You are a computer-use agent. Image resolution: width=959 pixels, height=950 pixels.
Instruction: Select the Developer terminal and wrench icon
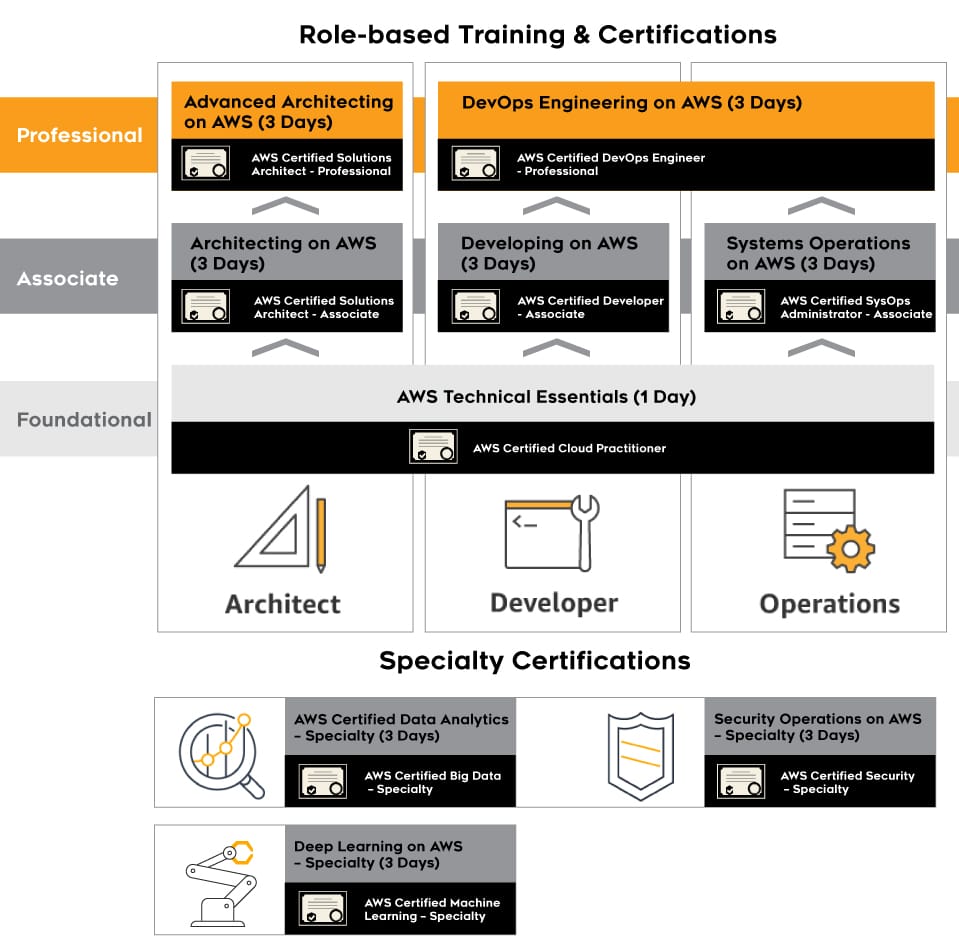[552, 532]
